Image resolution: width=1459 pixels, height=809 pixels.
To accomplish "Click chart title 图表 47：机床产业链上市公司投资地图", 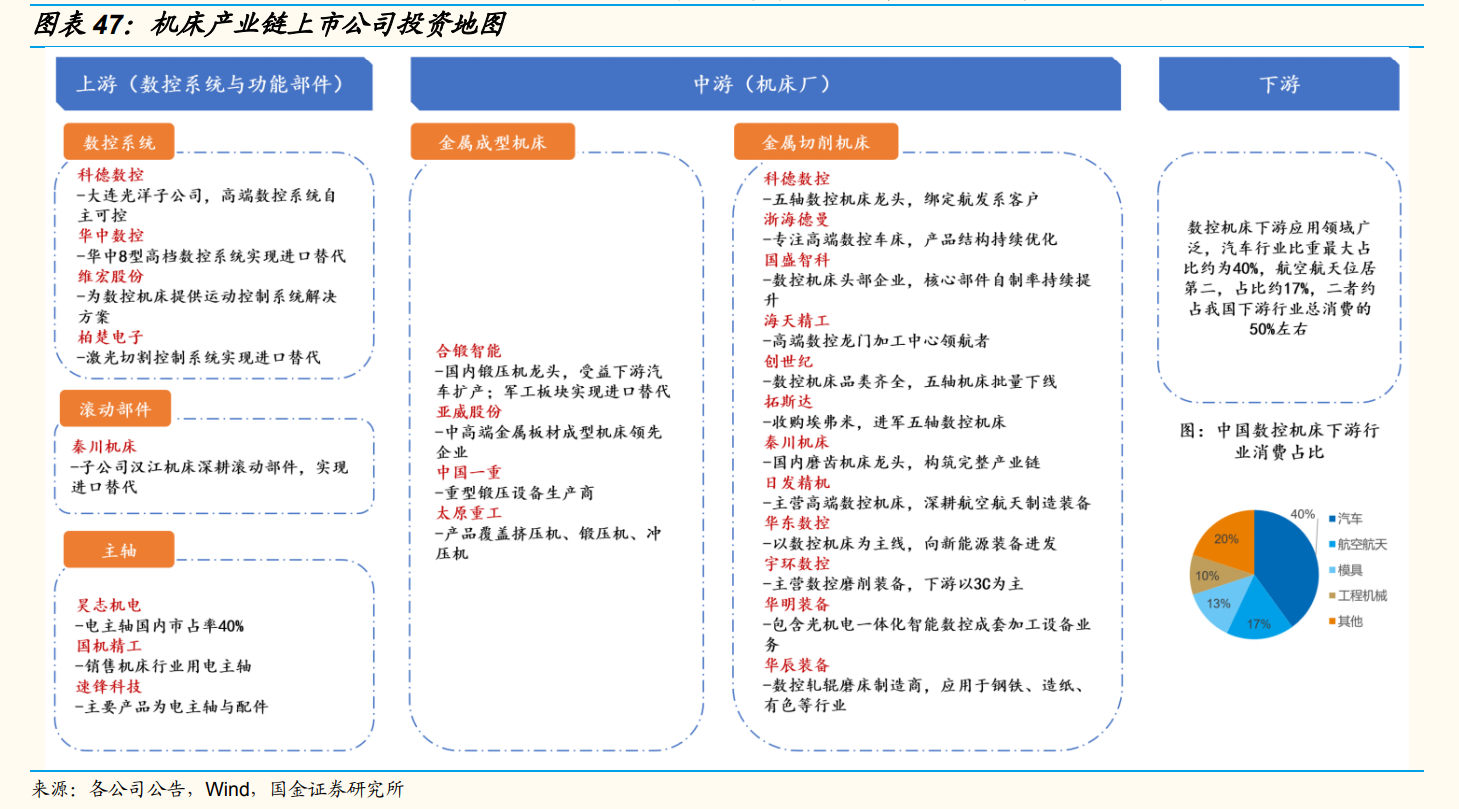I will point(268,24).
